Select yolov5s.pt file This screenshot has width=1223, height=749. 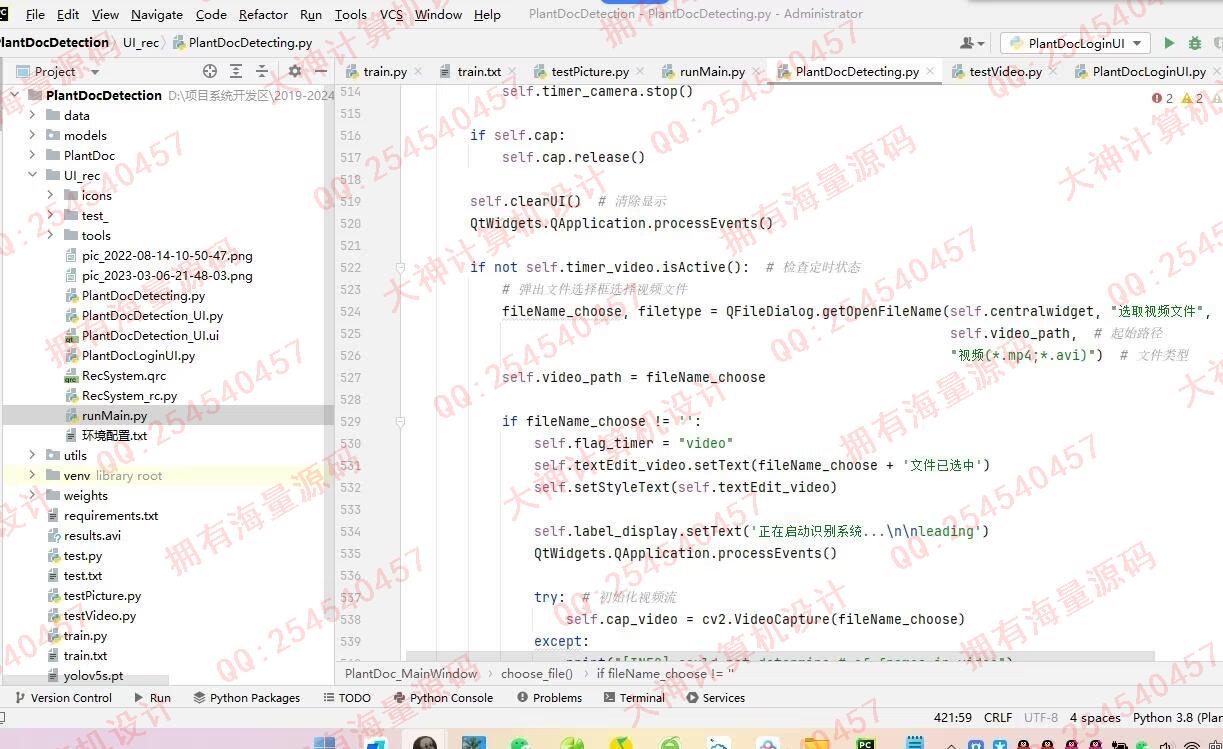(93, 675)
